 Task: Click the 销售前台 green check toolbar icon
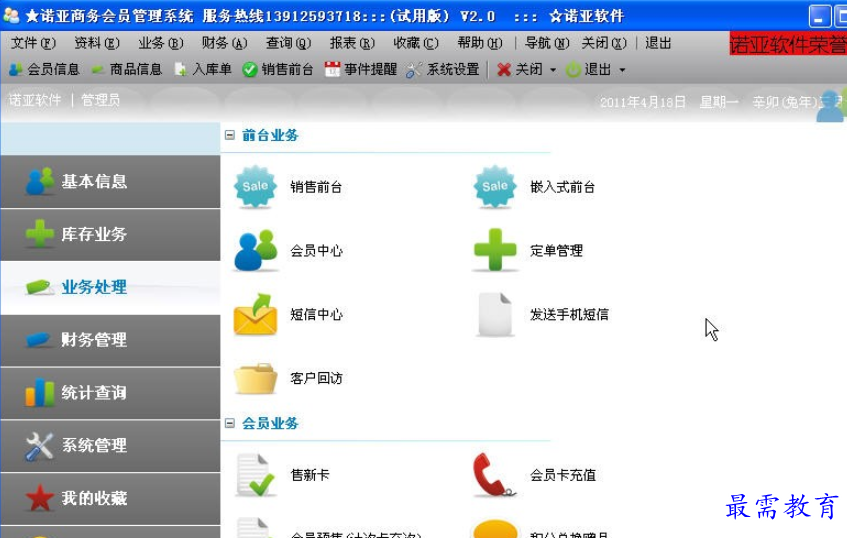pos(250,69)
